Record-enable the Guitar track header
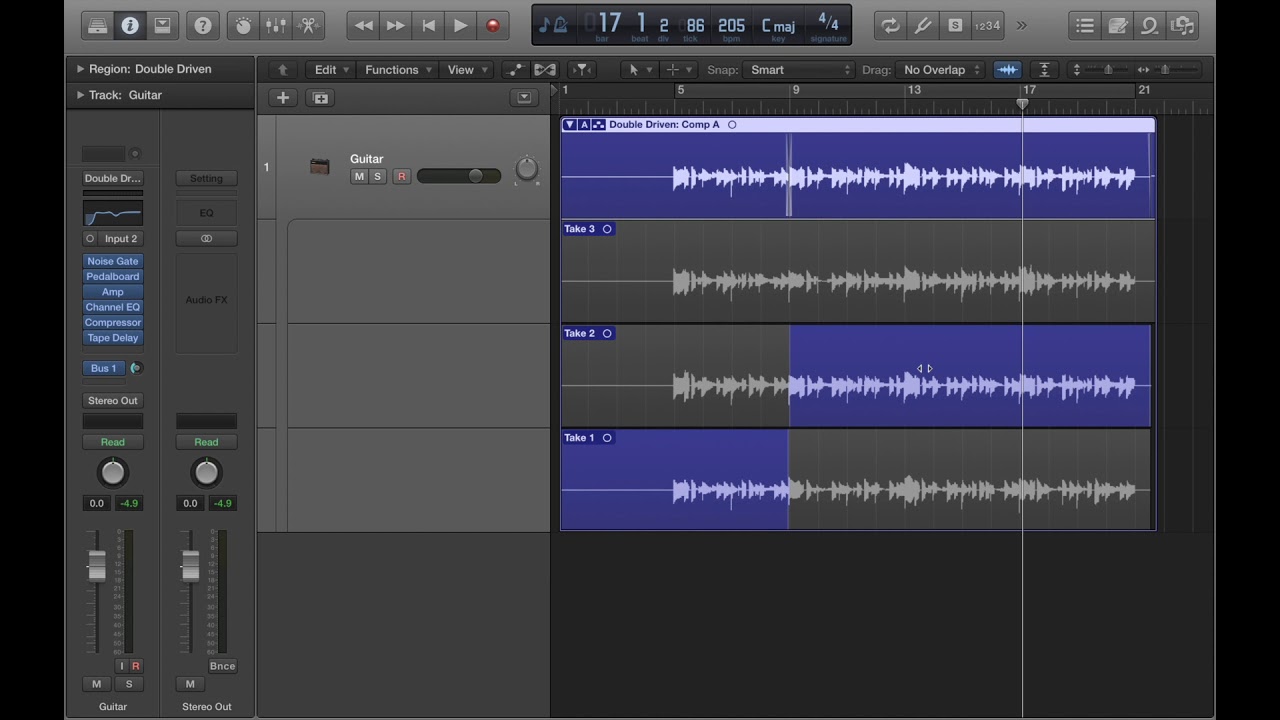1280x720 pixels. (402, 176)
